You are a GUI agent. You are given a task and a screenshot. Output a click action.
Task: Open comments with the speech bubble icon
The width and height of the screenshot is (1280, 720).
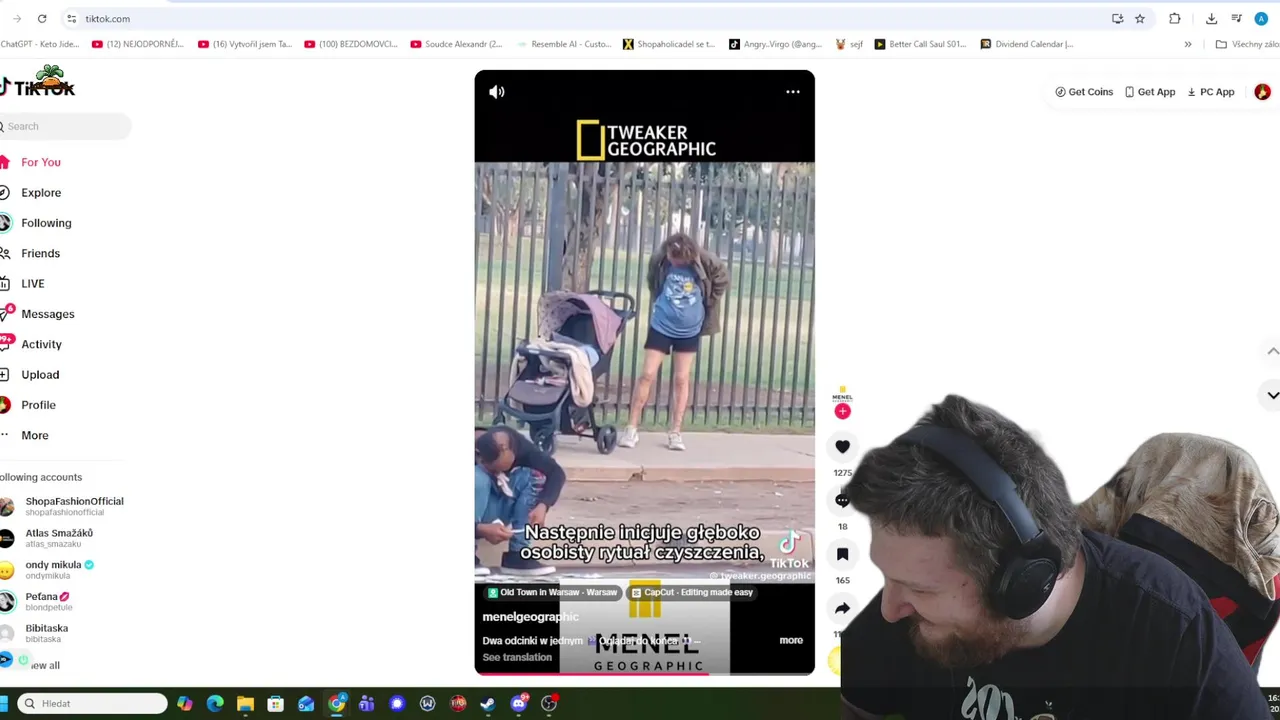(x=842, y=500)
